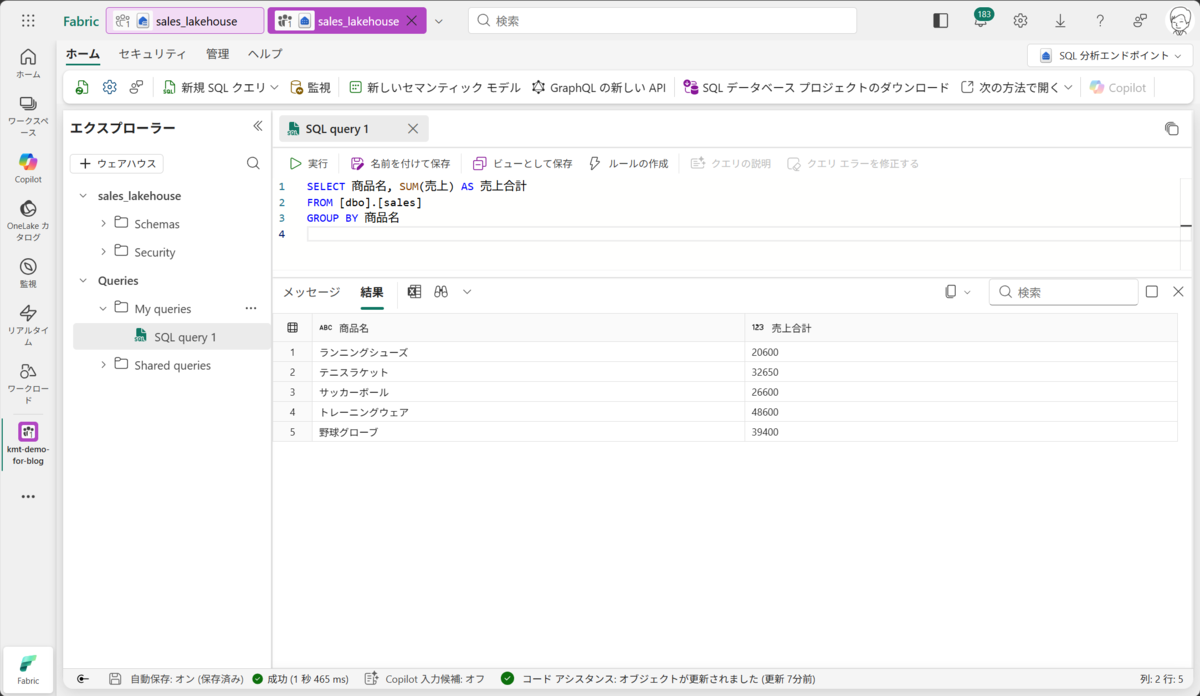Viewport: 1200px width, 696px height.
Task: Click the status bar left arrow icon
Action: (83, 679)
